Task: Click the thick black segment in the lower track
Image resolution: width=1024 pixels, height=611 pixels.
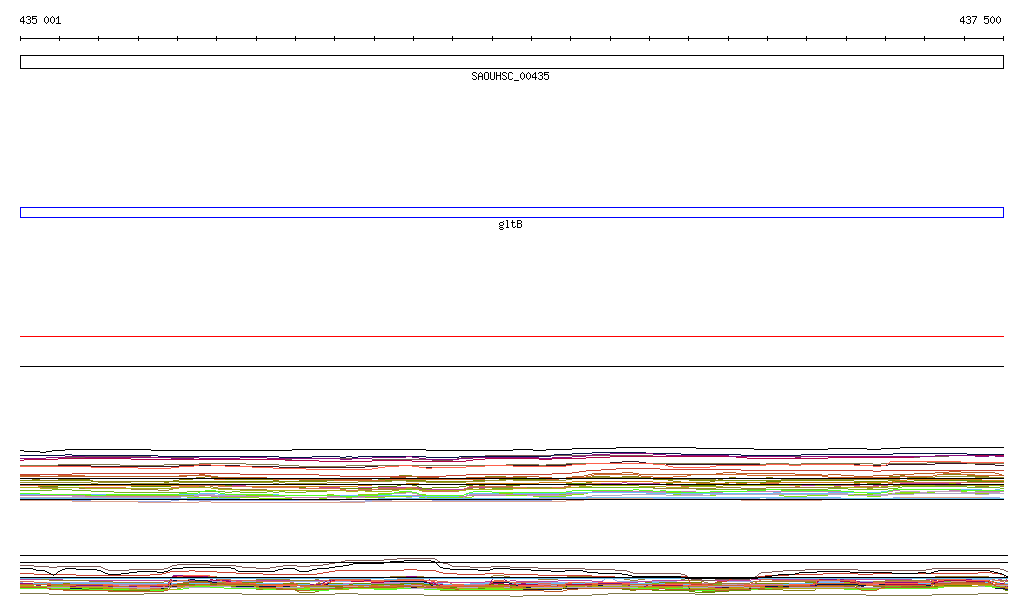Action: point(720,577)
